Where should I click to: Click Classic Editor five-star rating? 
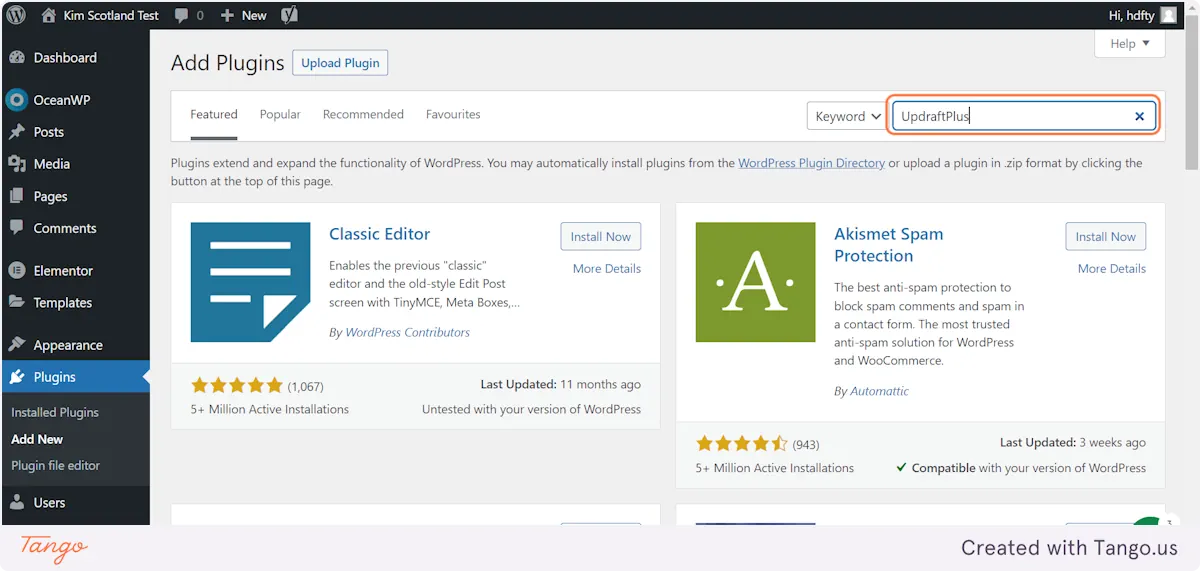(237, 386)
